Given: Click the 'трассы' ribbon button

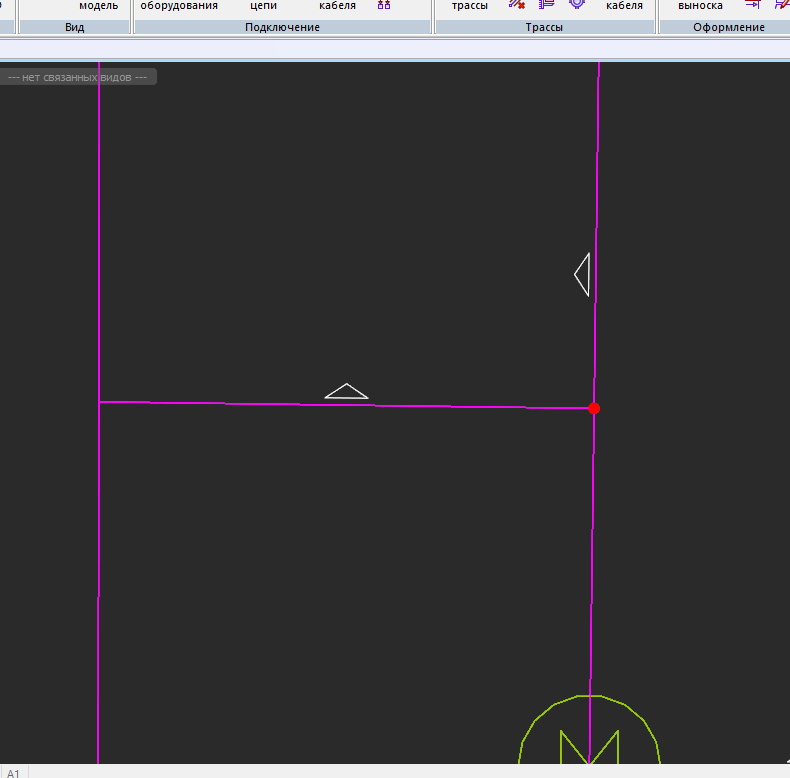Looking at the screenshot, I should tap(469, 6).
